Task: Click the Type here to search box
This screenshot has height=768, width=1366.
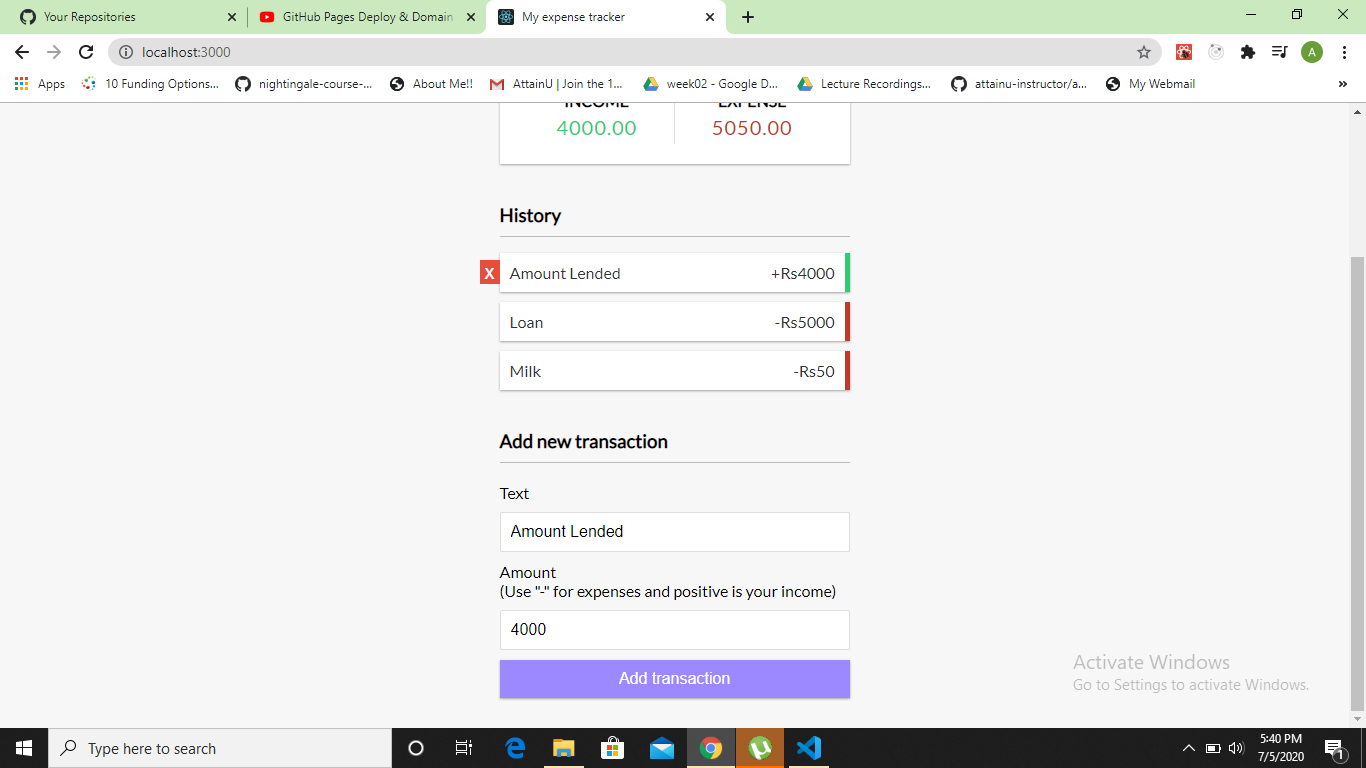Action: click(220, 748)
